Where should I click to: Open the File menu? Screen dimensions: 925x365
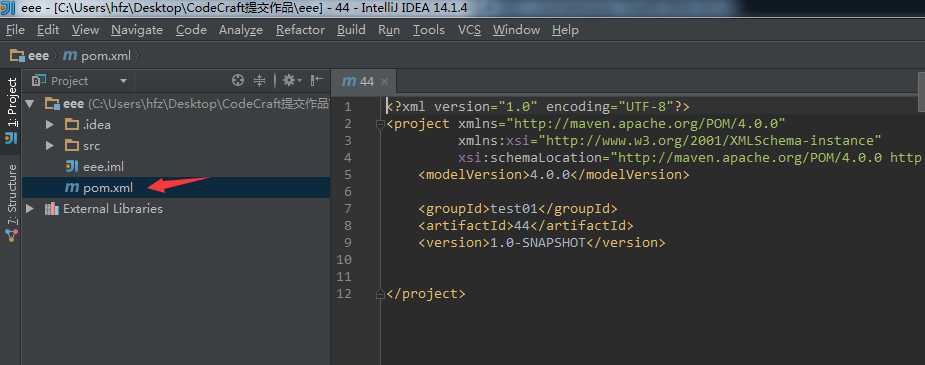pos(15,29)
